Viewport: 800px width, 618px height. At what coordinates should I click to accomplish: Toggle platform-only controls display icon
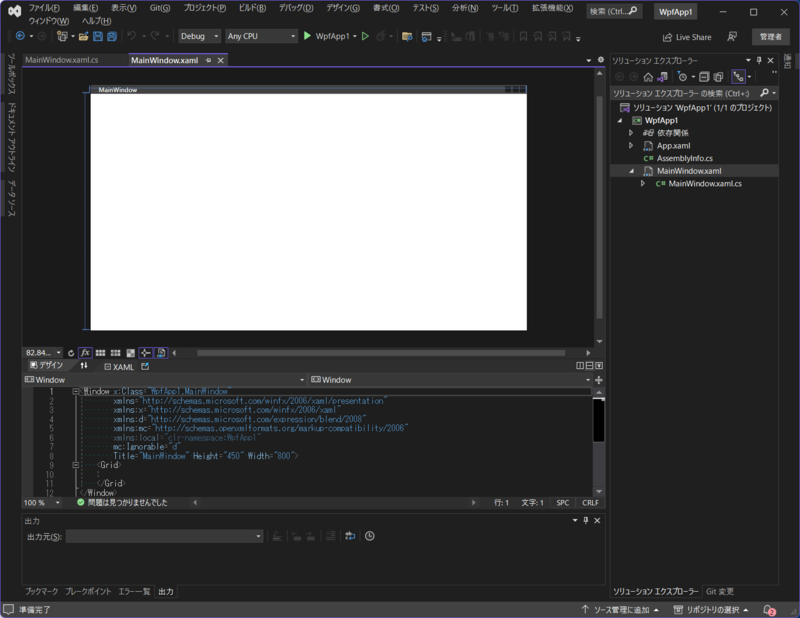point(161,353)
